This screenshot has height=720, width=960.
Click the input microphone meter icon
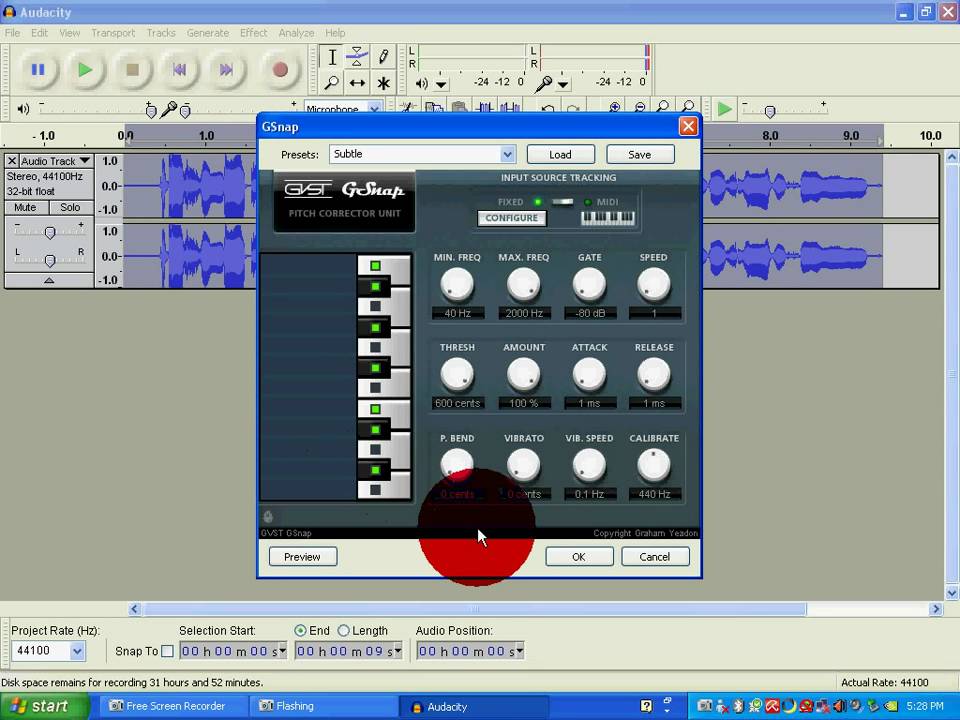pyautogui.click(x=542, y=83)
